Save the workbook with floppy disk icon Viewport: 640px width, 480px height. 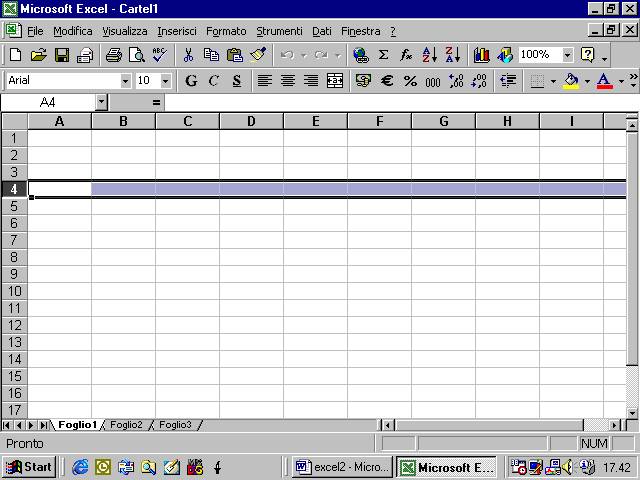tap(62, 55)
